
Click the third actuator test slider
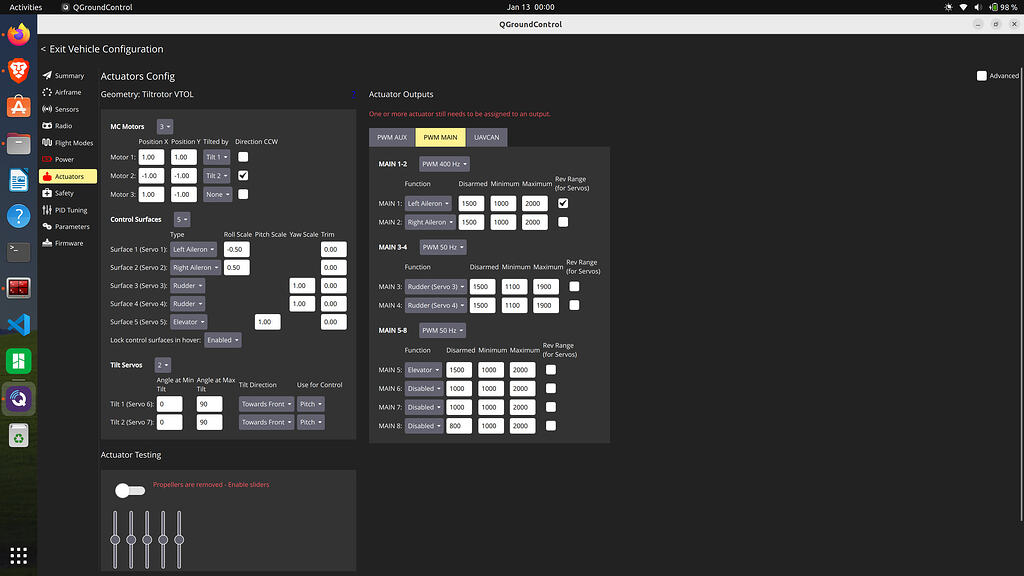(147, 539)
